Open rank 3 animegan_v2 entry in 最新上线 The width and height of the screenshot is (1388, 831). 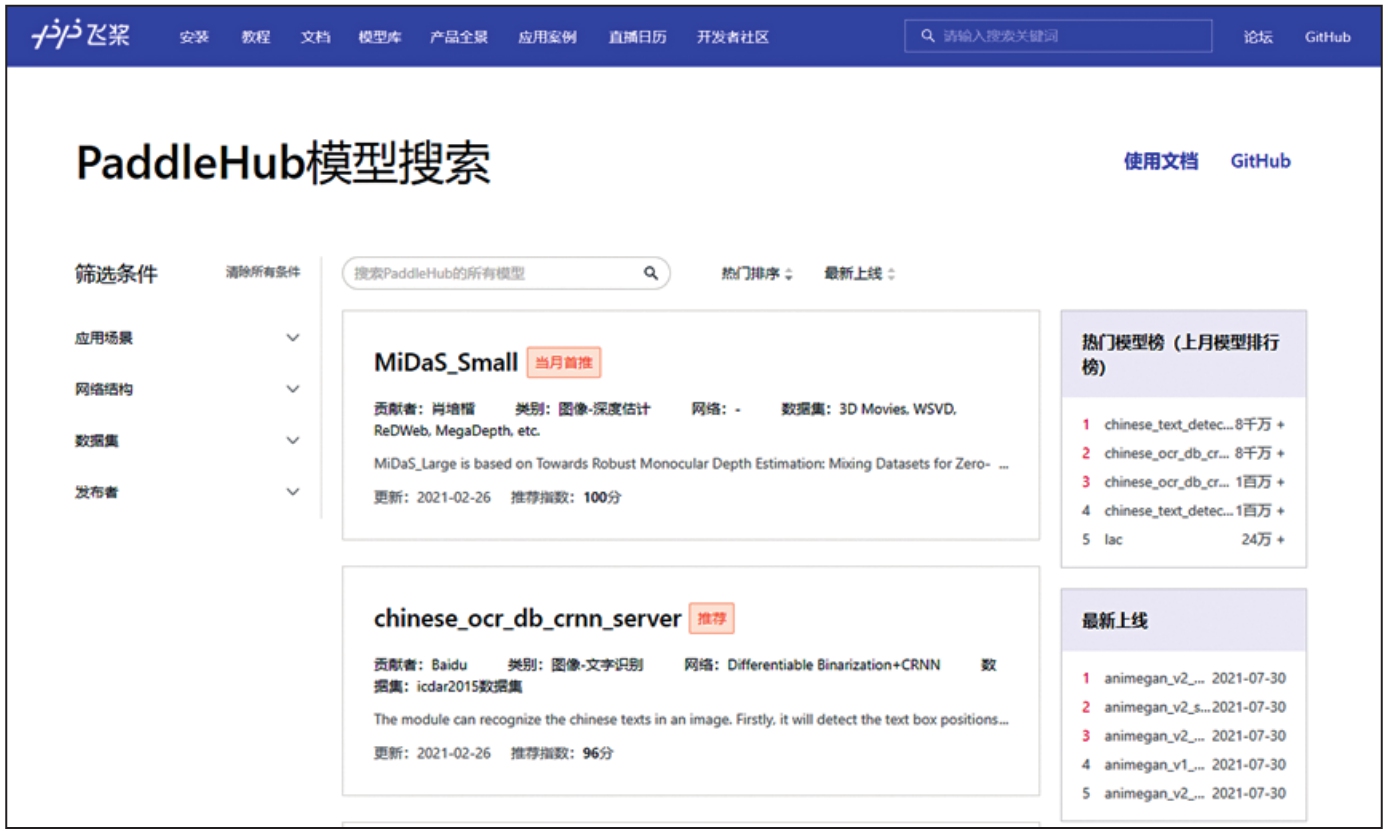click(1184, 736)
